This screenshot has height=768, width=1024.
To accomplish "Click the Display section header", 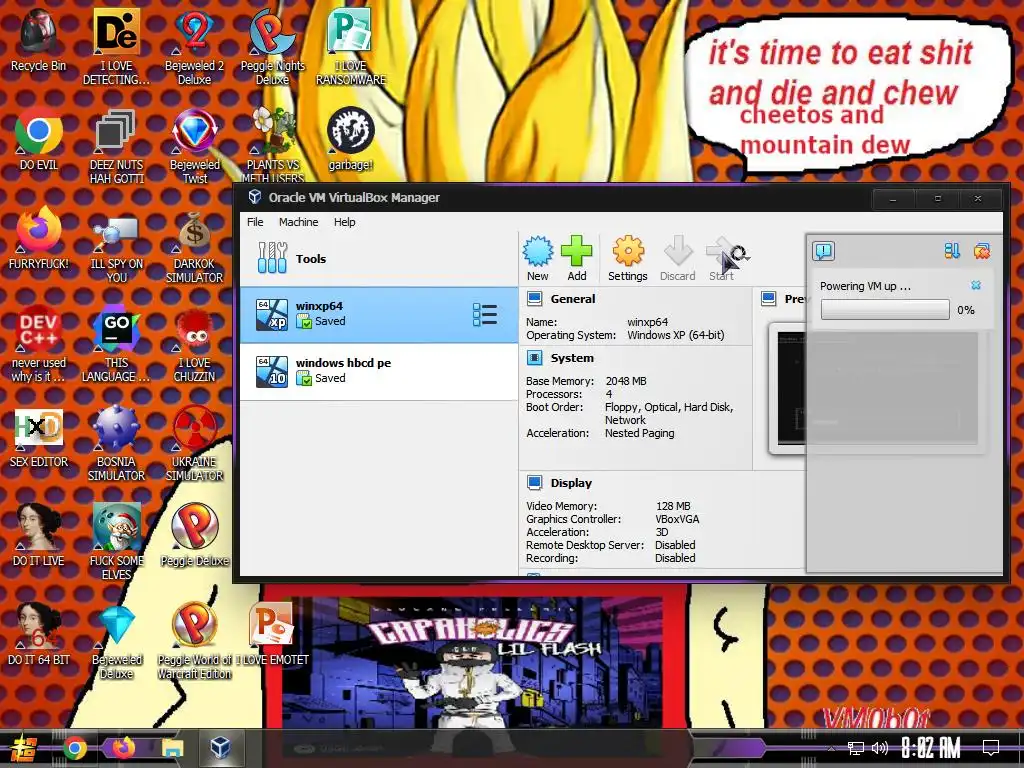I will pos(571,483).
